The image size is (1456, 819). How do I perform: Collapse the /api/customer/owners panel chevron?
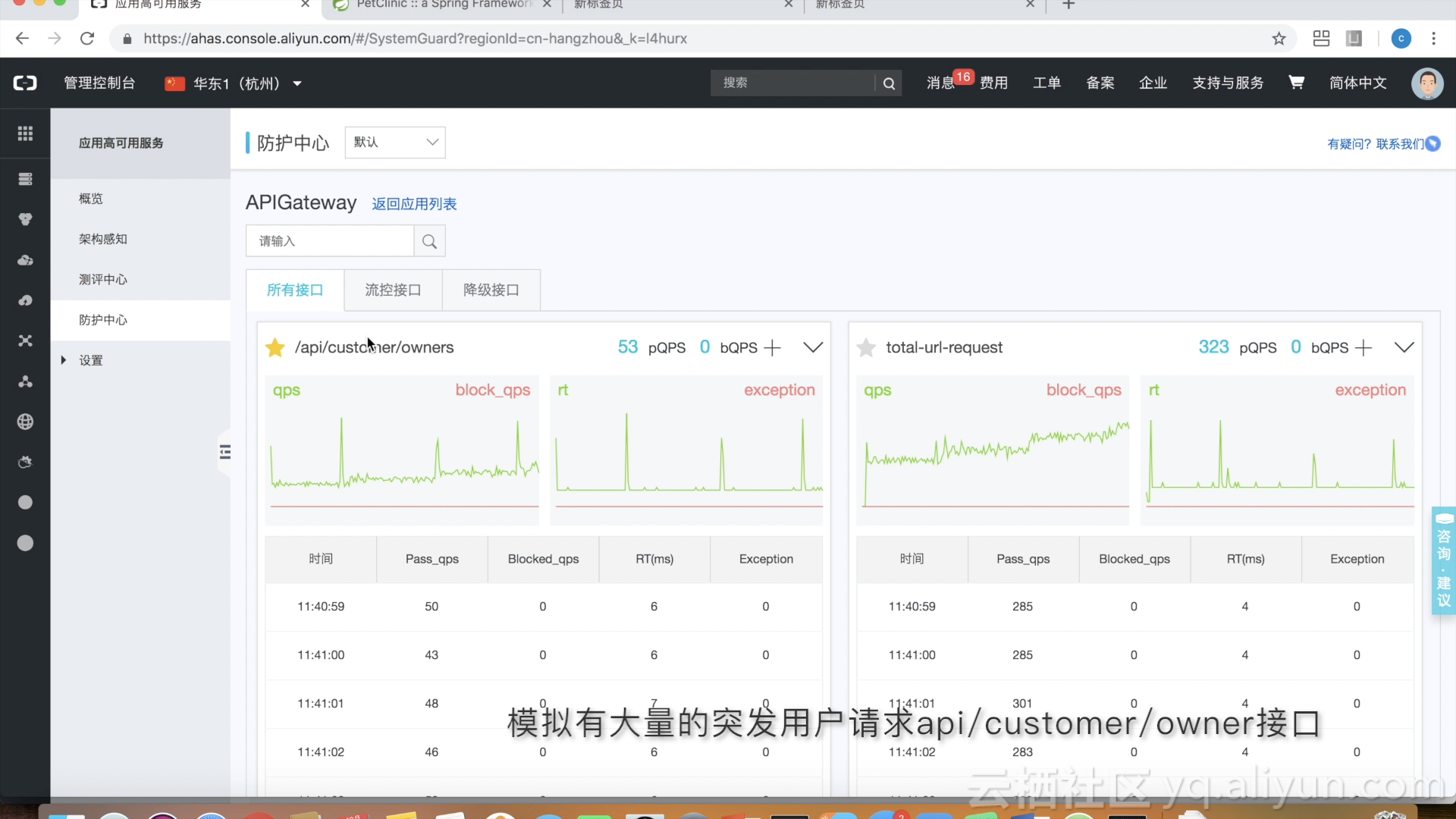(813, 347)
